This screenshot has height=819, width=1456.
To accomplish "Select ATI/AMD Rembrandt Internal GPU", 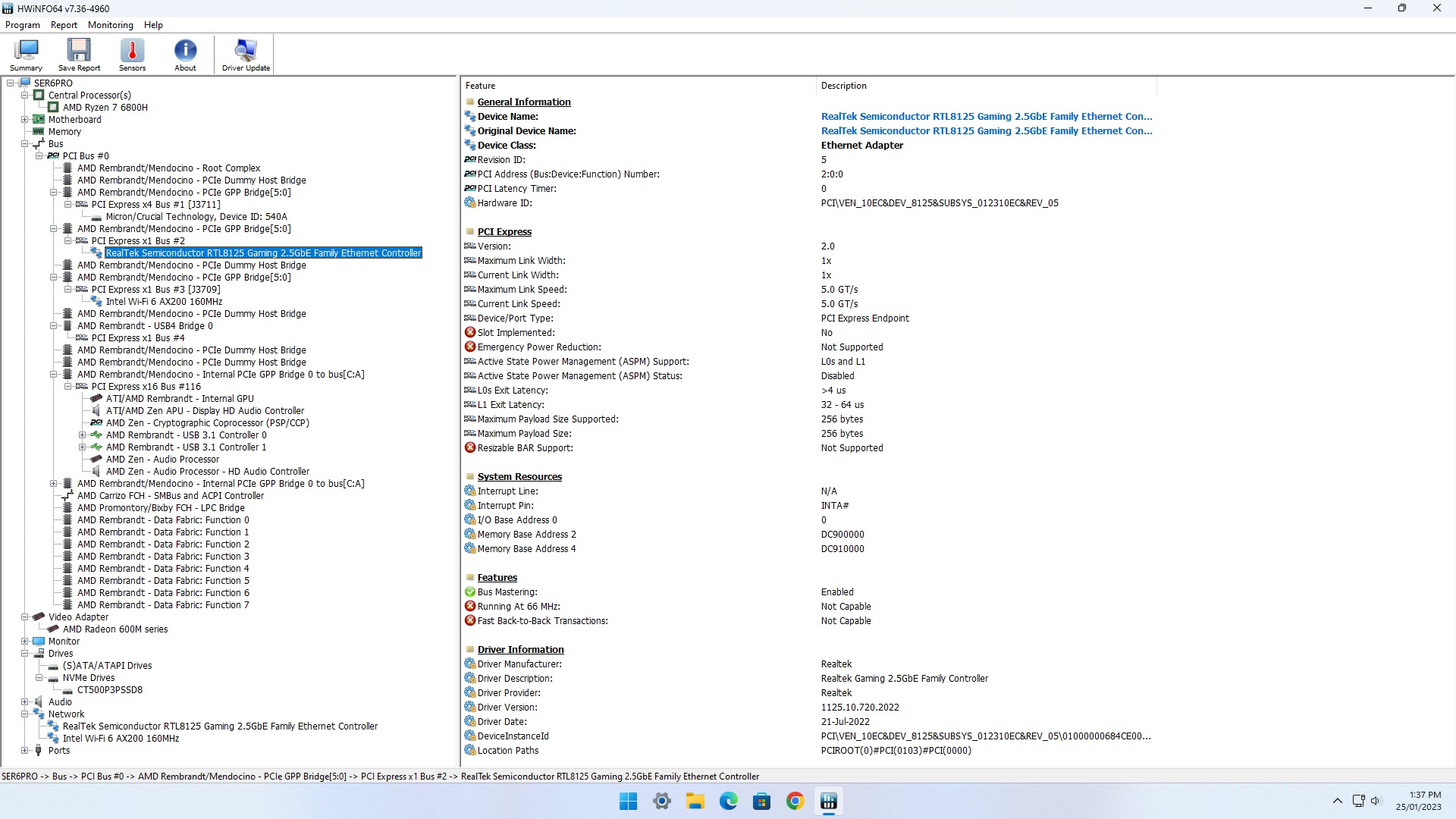I will (x=180, y=399).
